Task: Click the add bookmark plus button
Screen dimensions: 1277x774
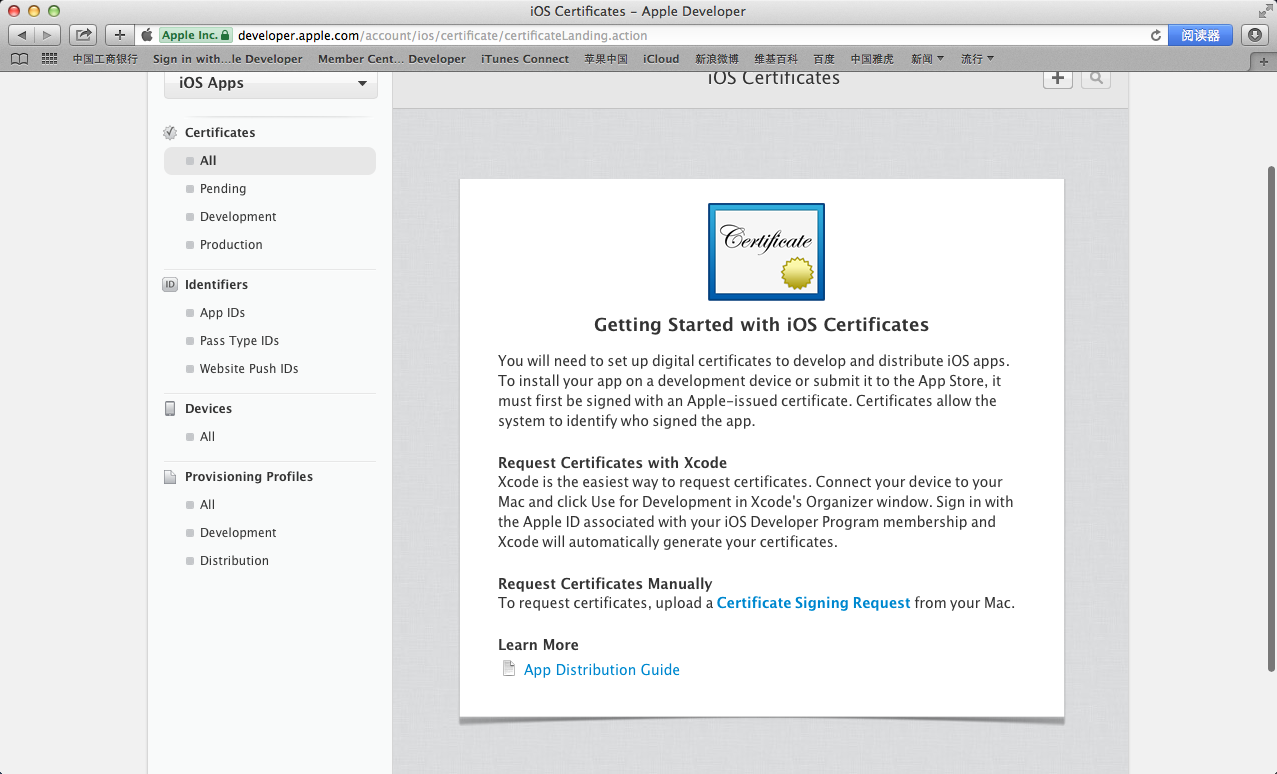Action: click(120, 35)
